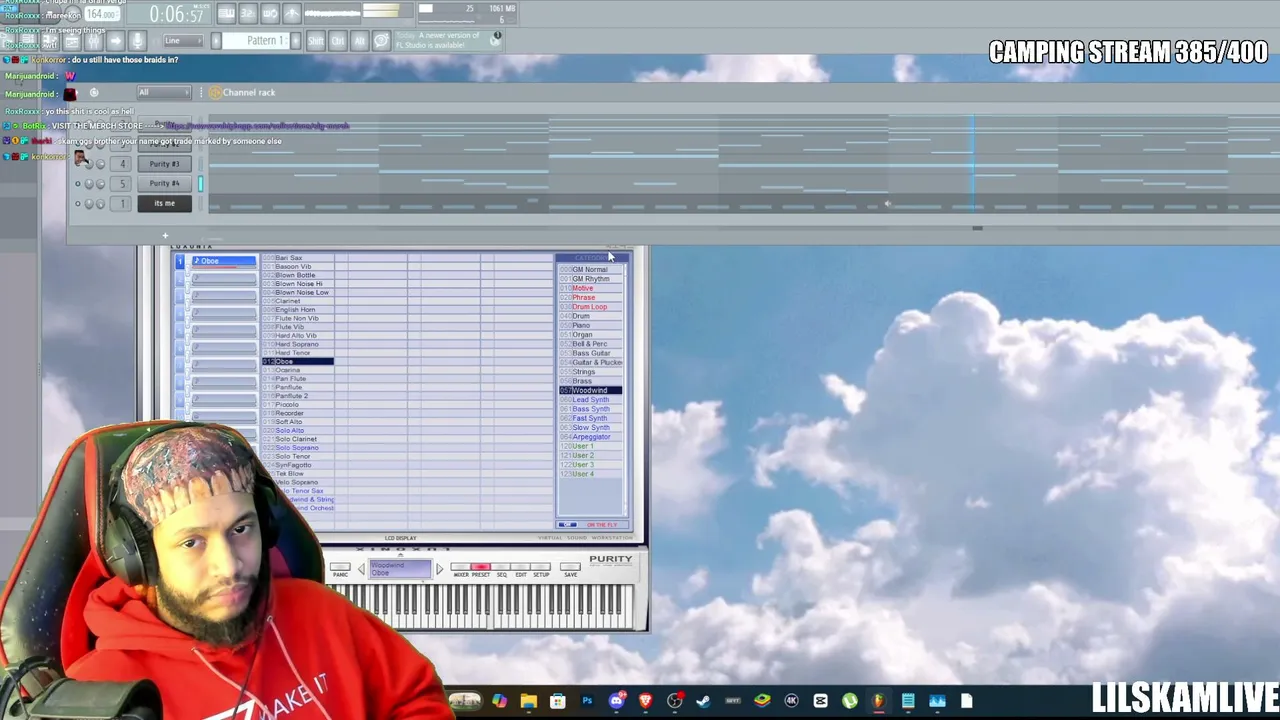Open Brave browser from the taskbar
This screenshot has width=1280, height=720.
tap(645, 701)
